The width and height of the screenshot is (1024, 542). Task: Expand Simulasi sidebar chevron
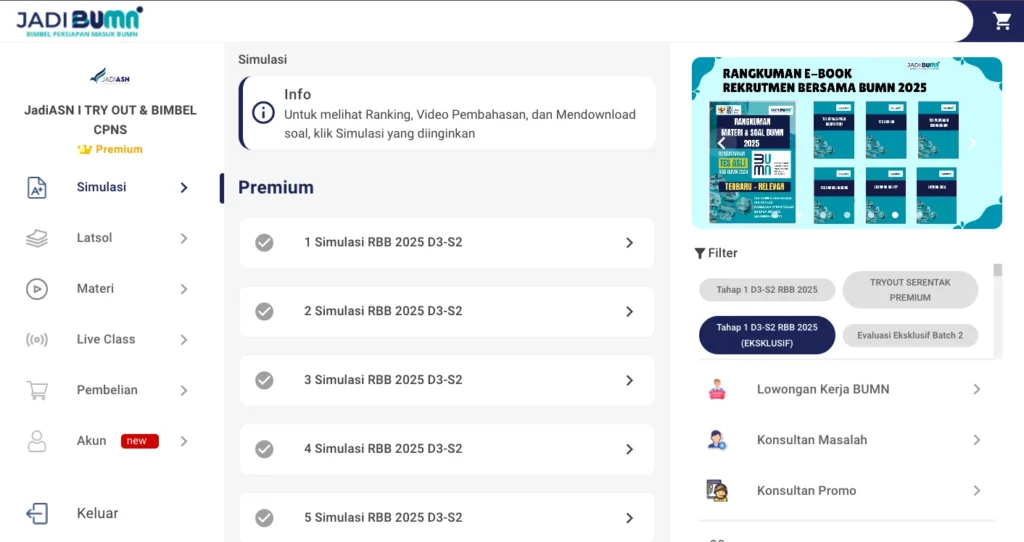184,187
